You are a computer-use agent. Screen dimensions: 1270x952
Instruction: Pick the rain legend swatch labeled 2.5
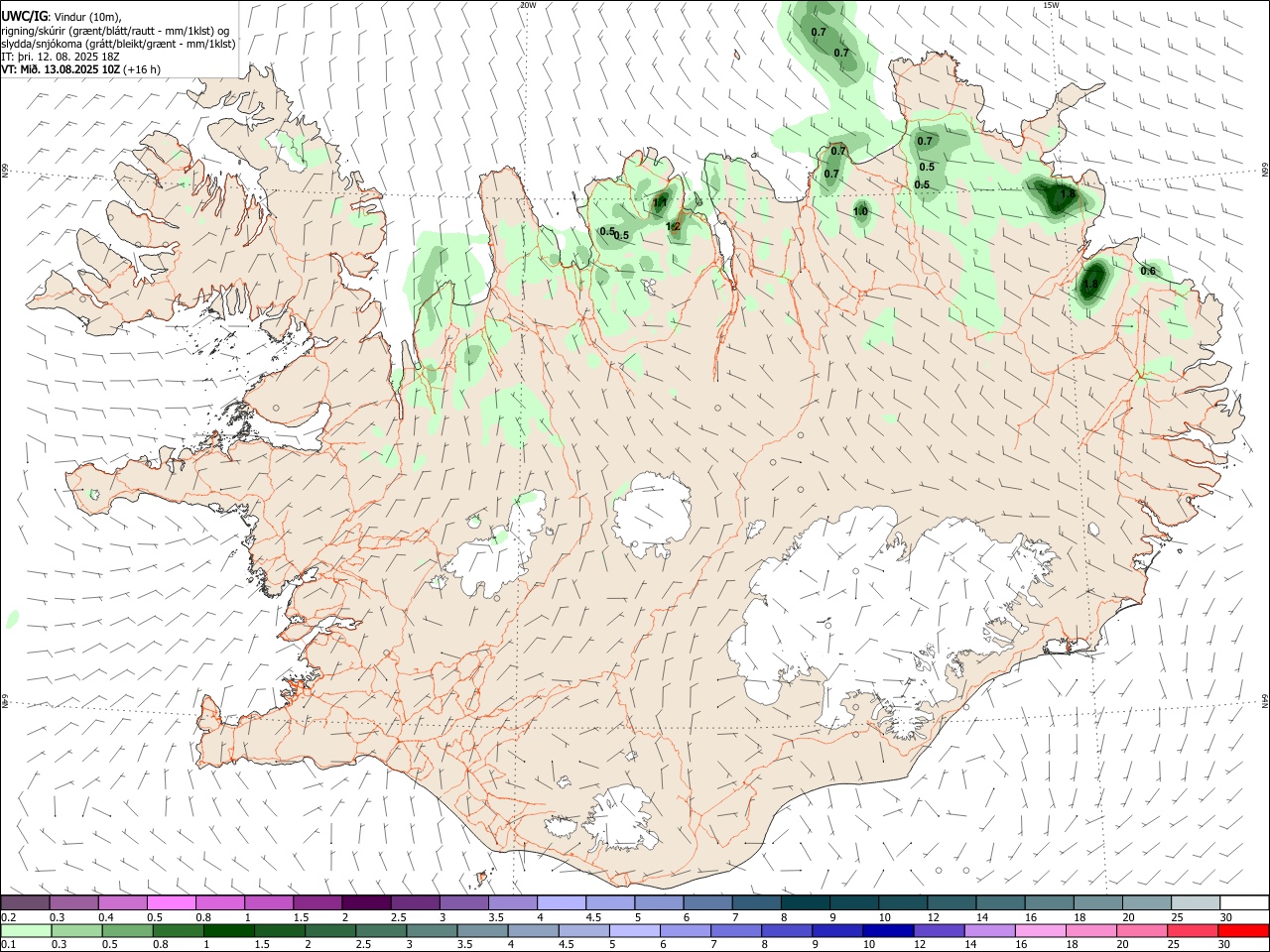click(381, 930)
